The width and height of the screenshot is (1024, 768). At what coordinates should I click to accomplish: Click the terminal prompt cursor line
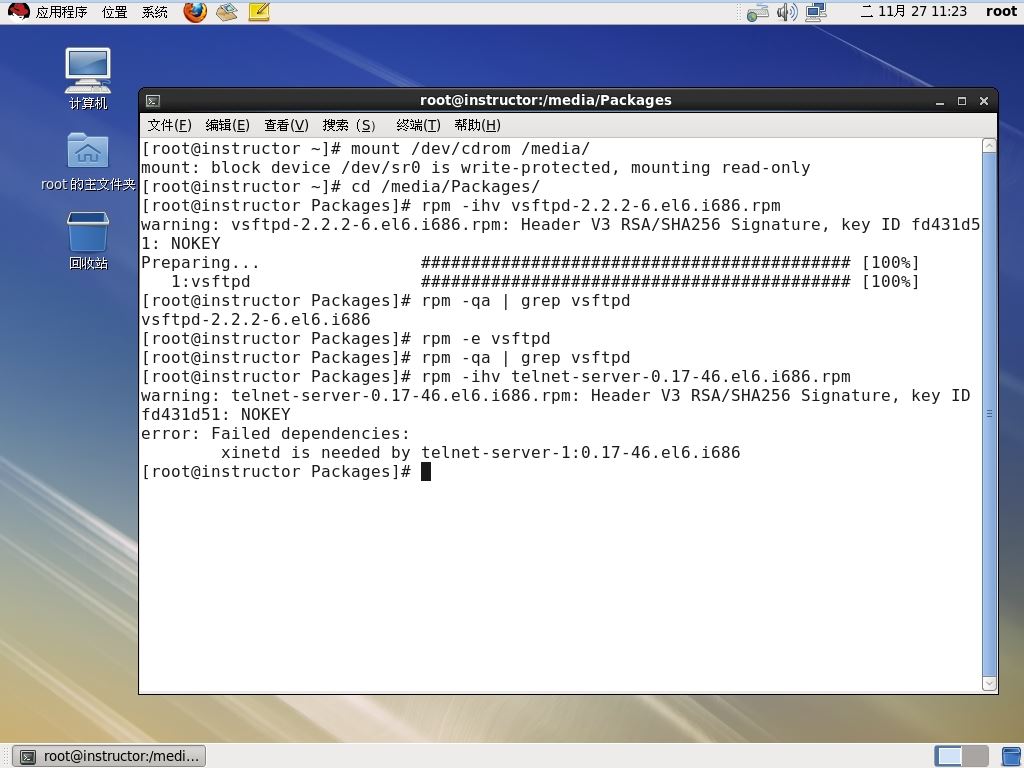click(286, 472)
